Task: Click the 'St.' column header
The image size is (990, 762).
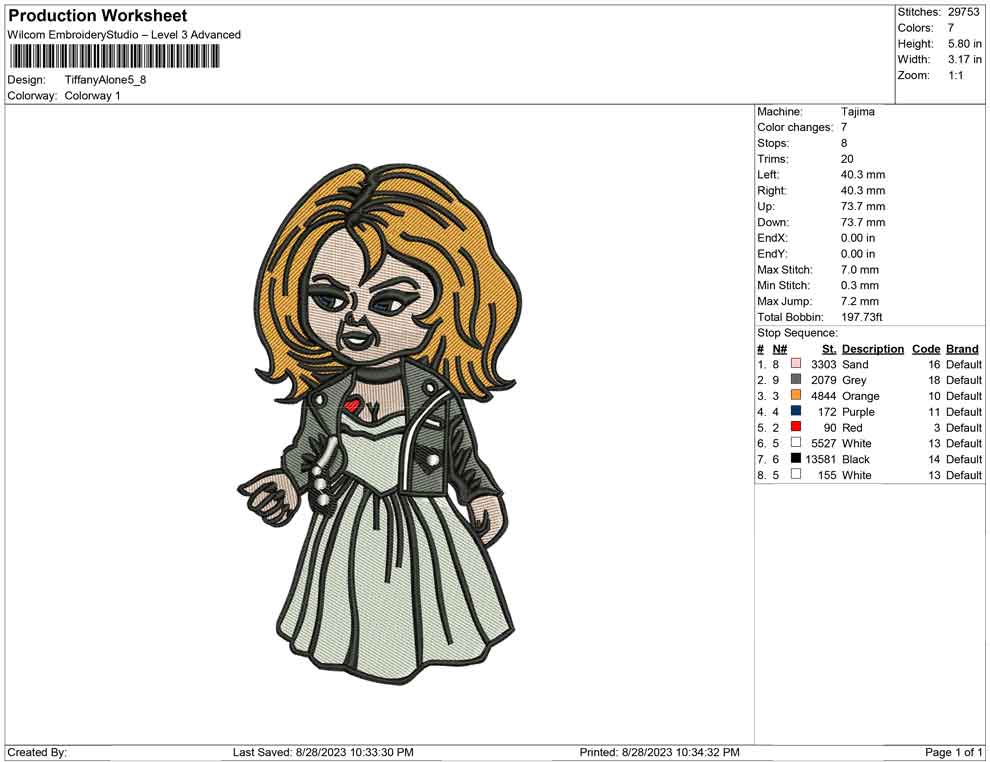Action: [829, 349]
